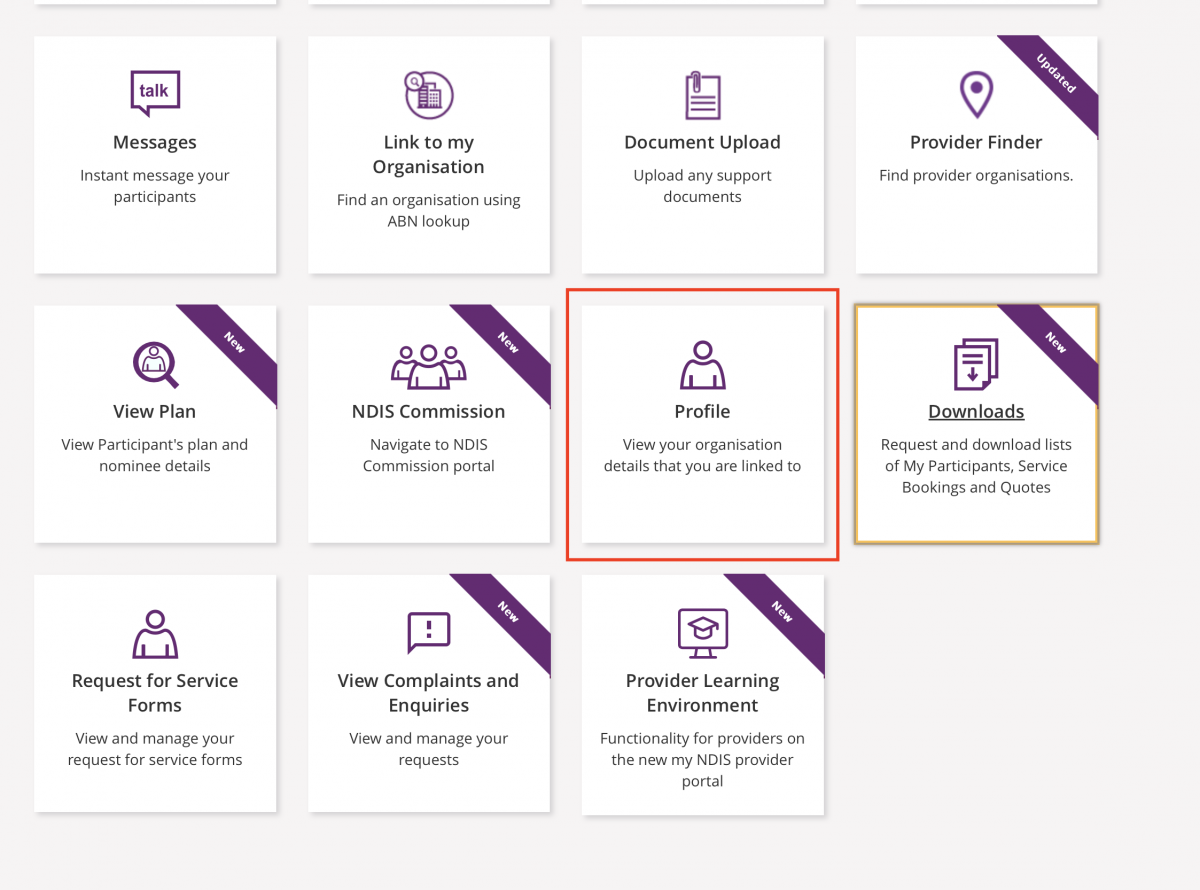Click the Link to my Organisation magnifier icon
Viewport: 1200px width, 890px height.
pyautogui.click(x=428, y=94)
